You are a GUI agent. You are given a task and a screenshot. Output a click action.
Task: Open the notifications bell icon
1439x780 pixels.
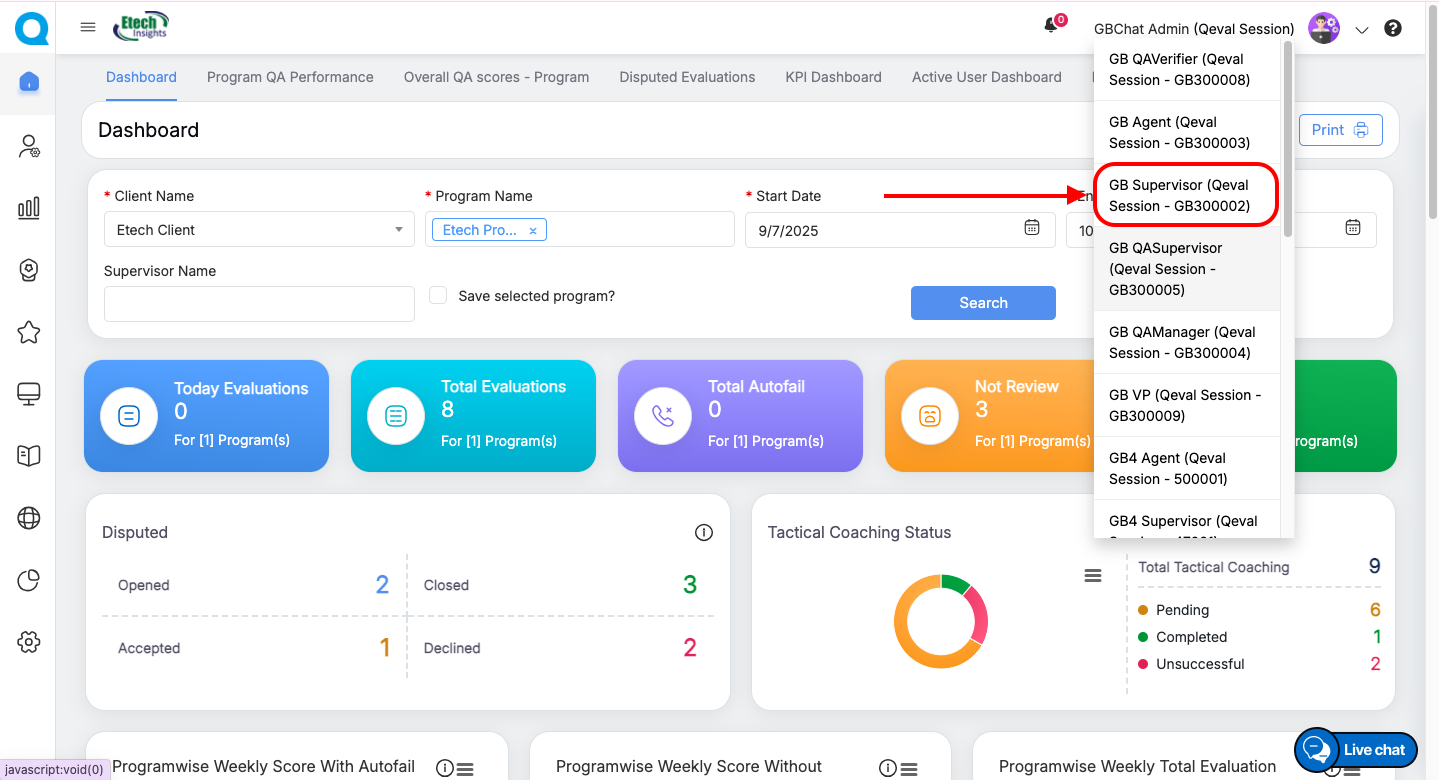(1051, 27)
